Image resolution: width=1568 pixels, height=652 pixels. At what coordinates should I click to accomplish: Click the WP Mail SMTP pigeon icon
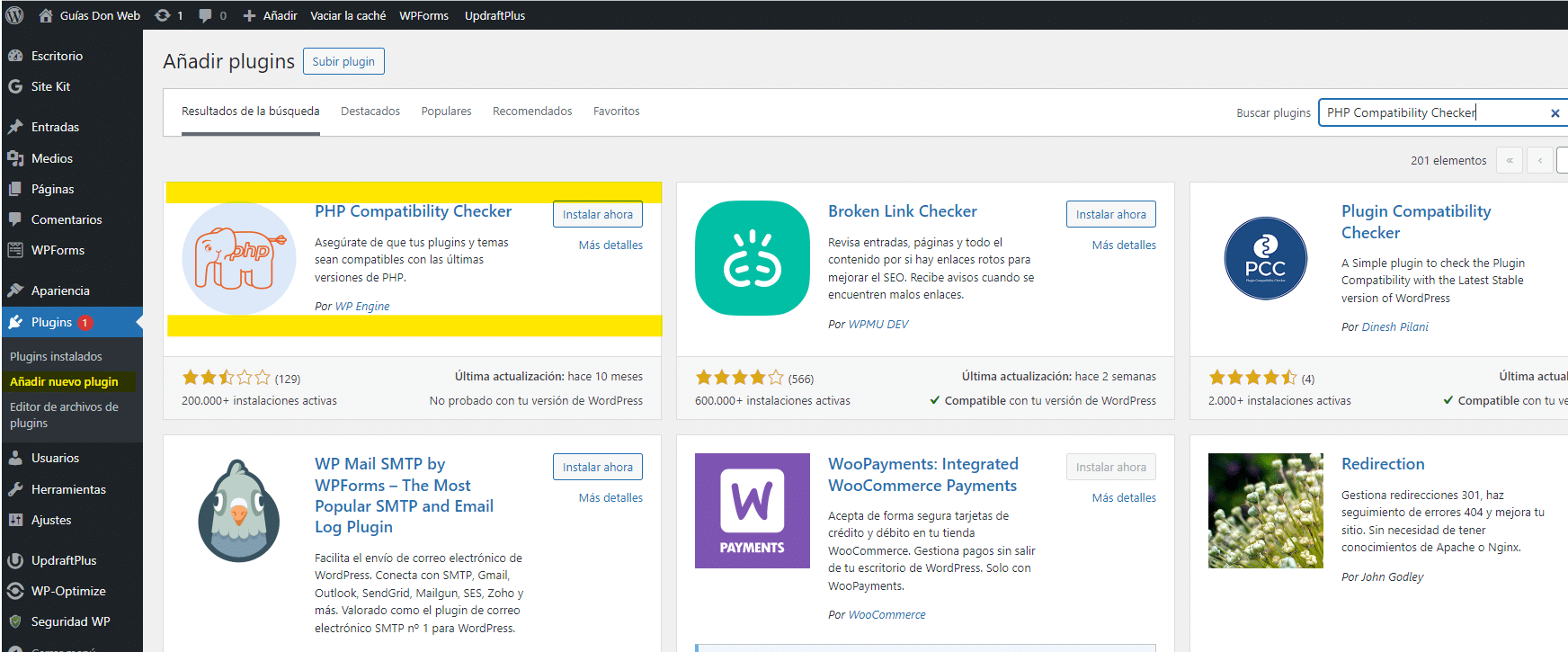pos(239,511)
